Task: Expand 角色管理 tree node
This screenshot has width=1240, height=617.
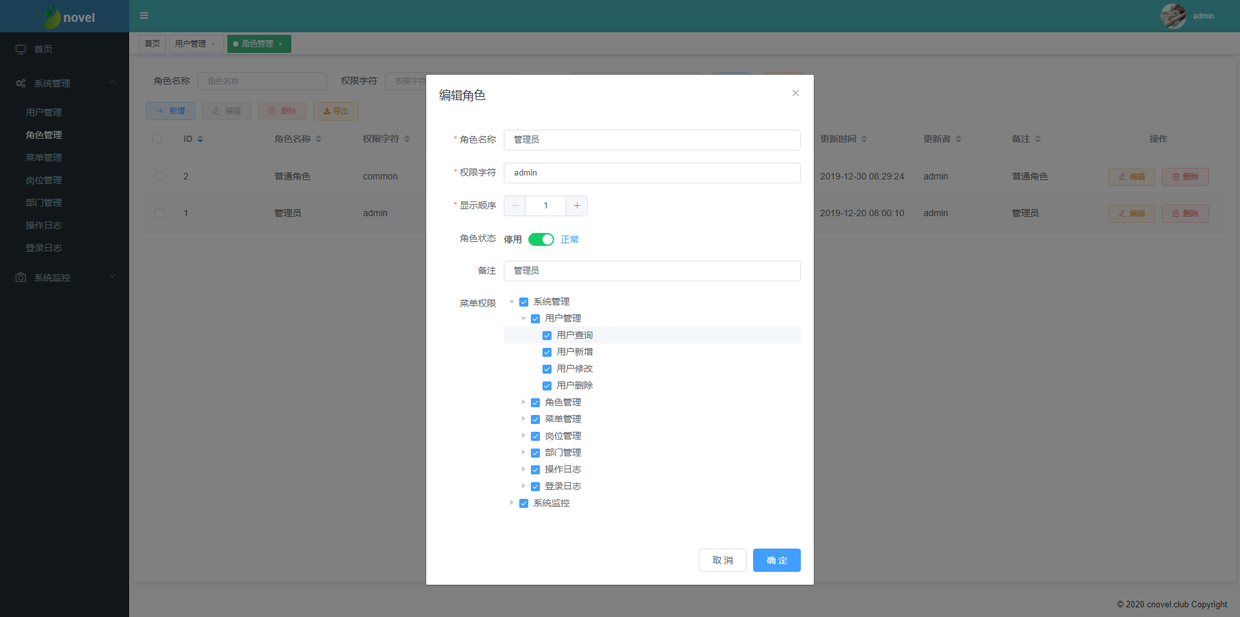Action: (x=523, y=403)
